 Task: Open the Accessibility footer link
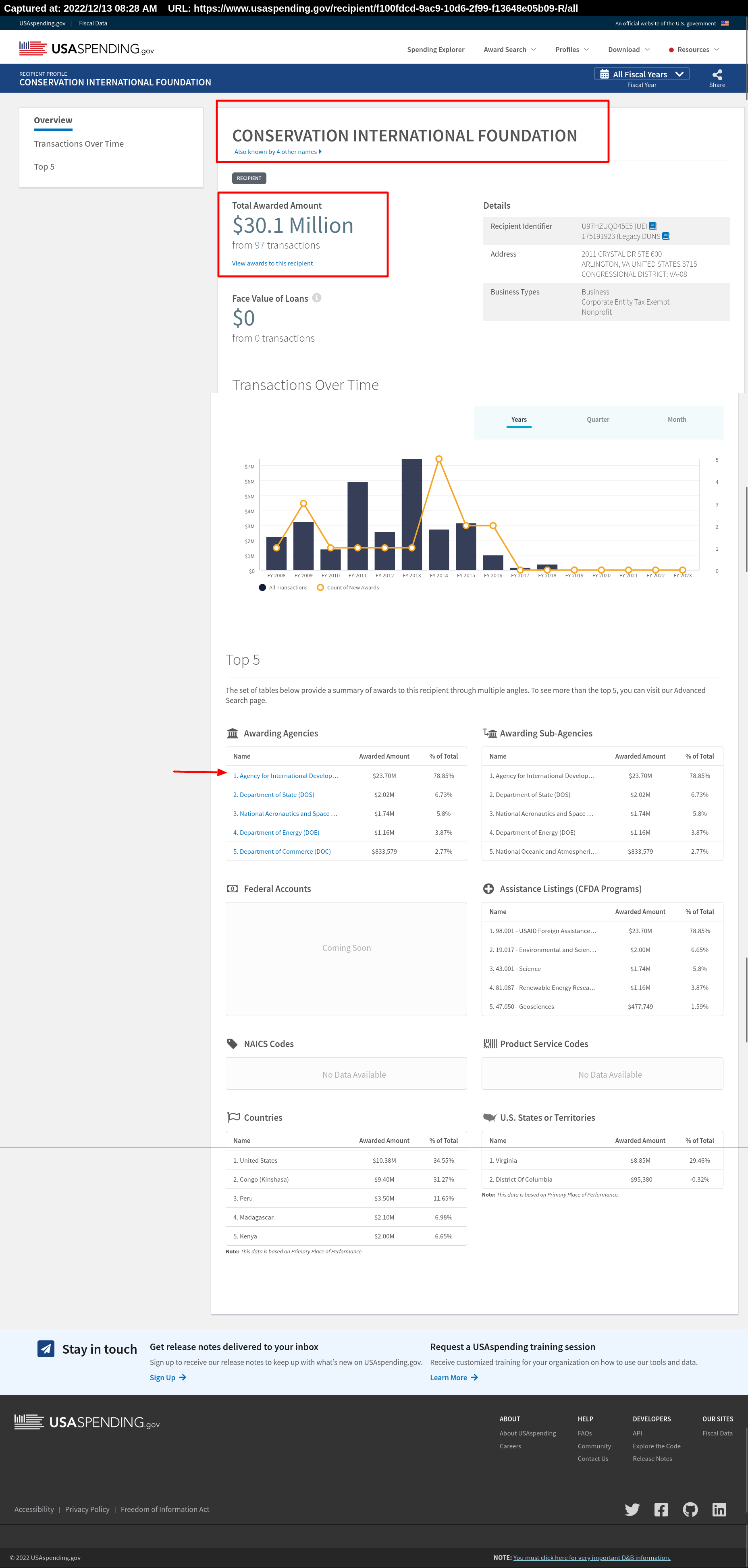(34, 1509)
